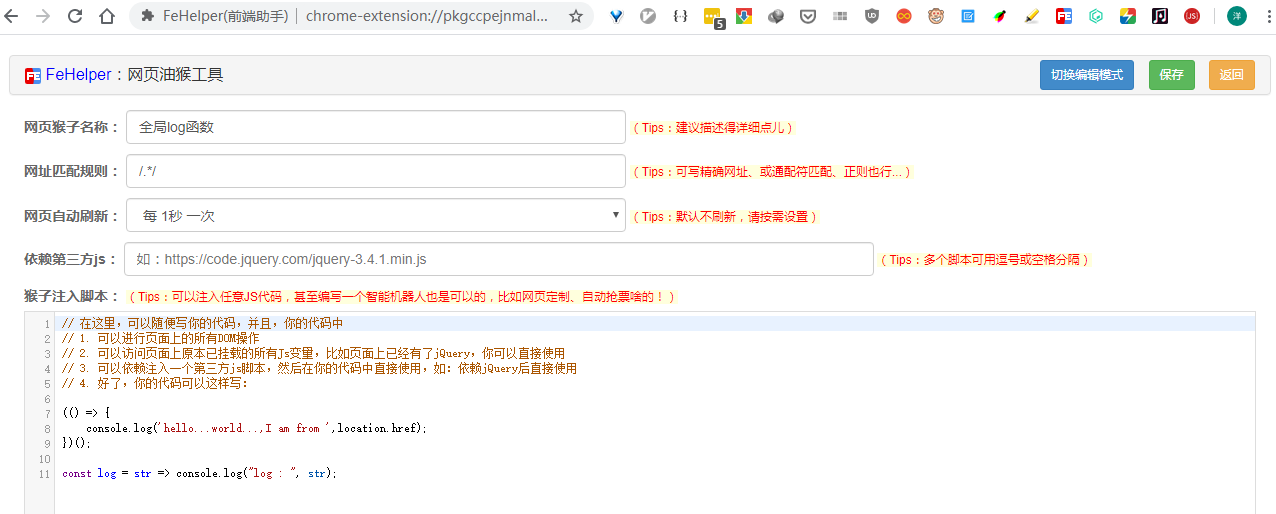Click the browser address bar URL
1276x514 pixels.
(x=427, y=16)
